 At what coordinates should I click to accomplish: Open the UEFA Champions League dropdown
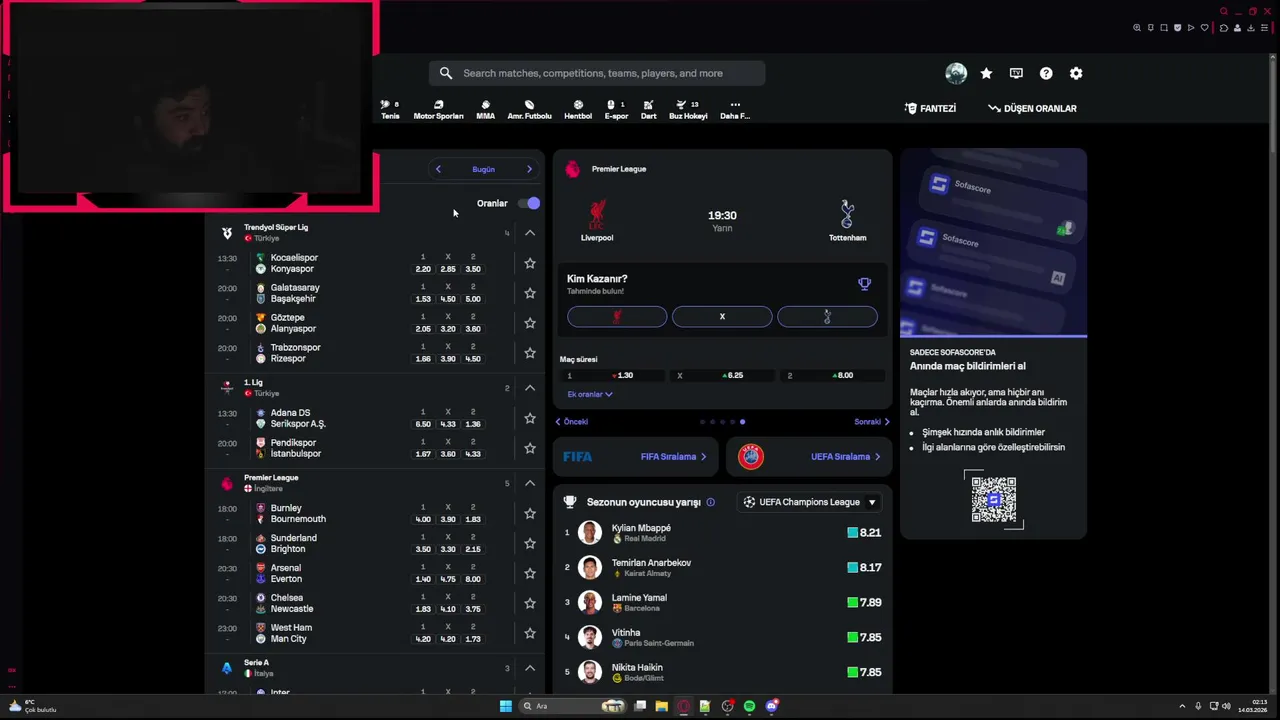pos(810,502)
